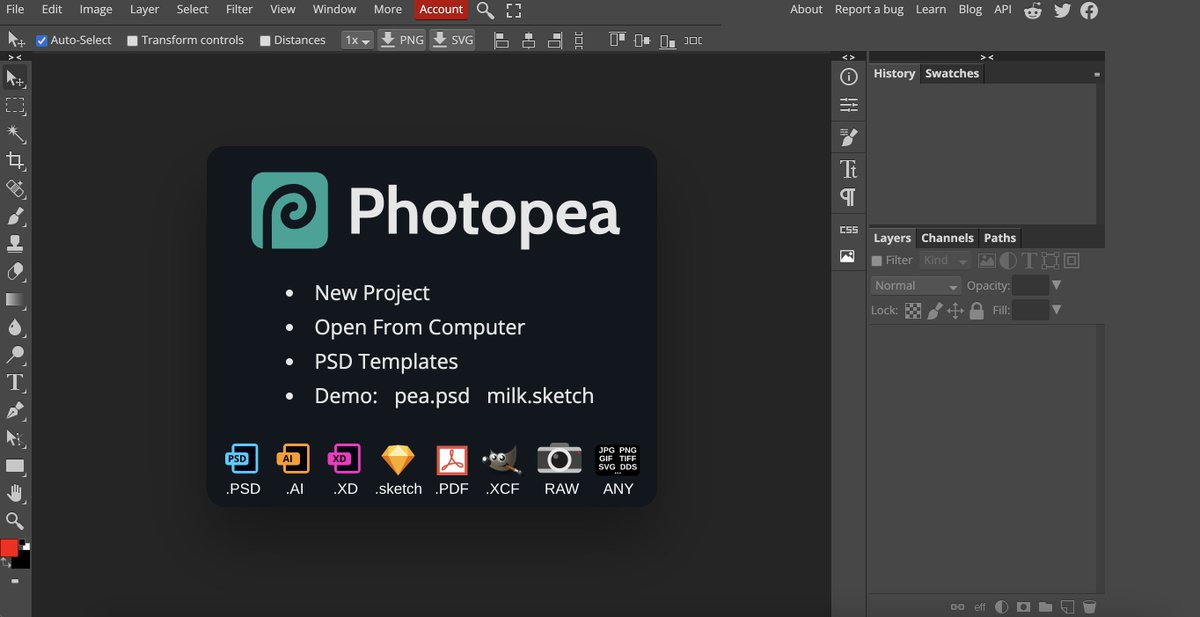Expand the Fill slider arrow
This screenshot has width=1200, height=617.
[x=1056, y=311]
